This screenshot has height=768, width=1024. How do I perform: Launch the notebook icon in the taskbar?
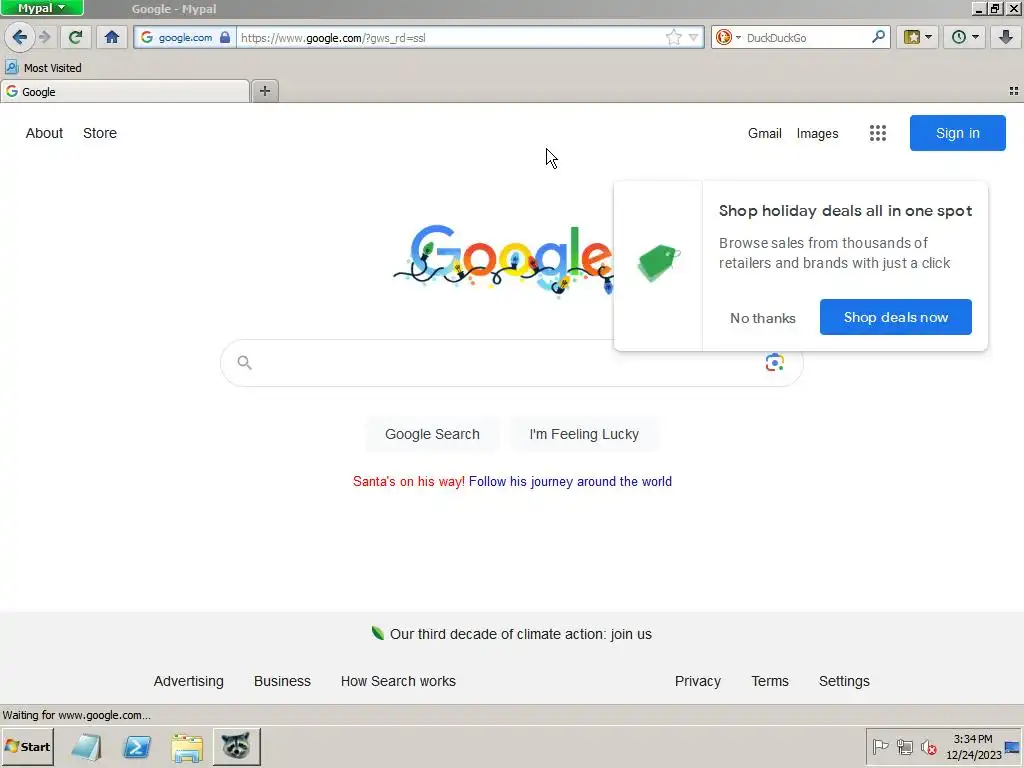[x=86, y=747]
